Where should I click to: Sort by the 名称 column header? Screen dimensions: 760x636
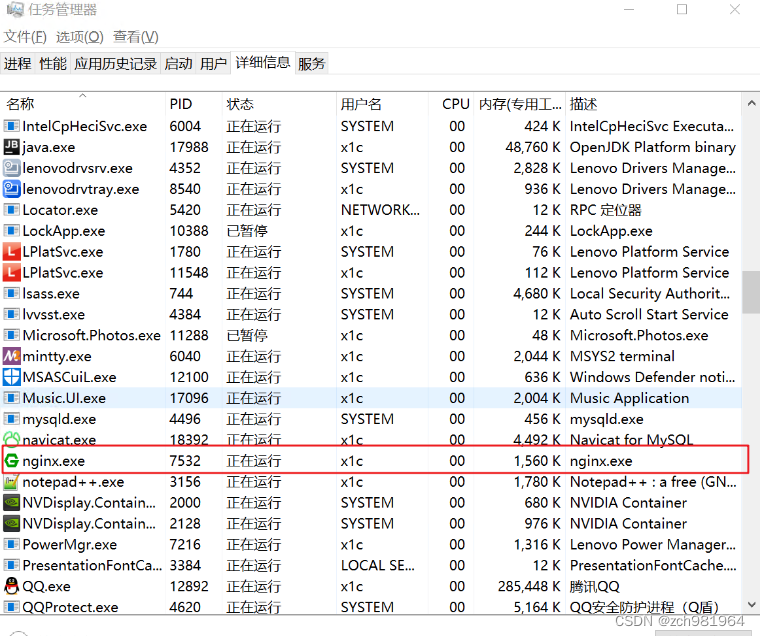coord(83,104)
